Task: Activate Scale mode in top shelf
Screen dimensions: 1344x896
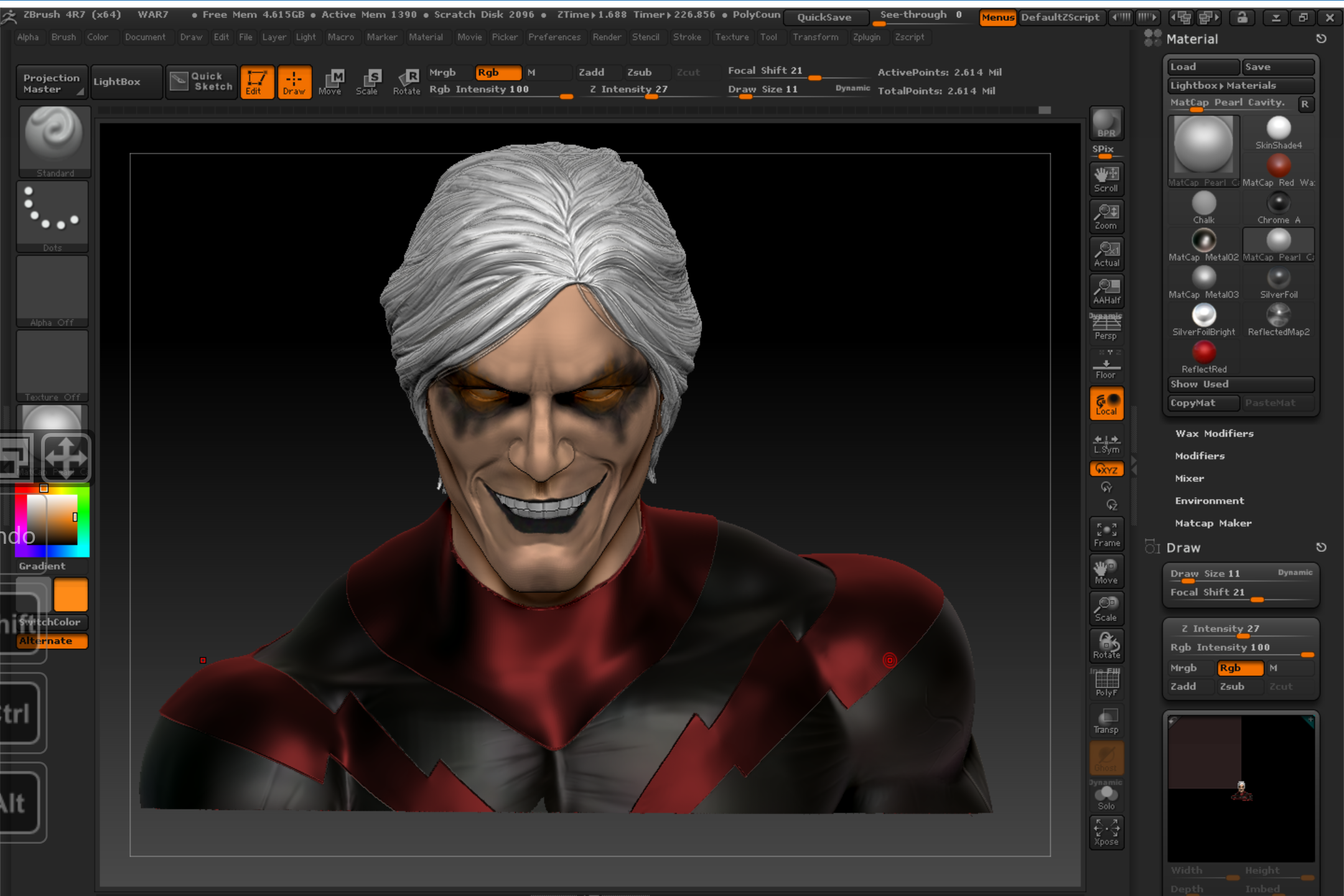Action: [x=368, y=82]
